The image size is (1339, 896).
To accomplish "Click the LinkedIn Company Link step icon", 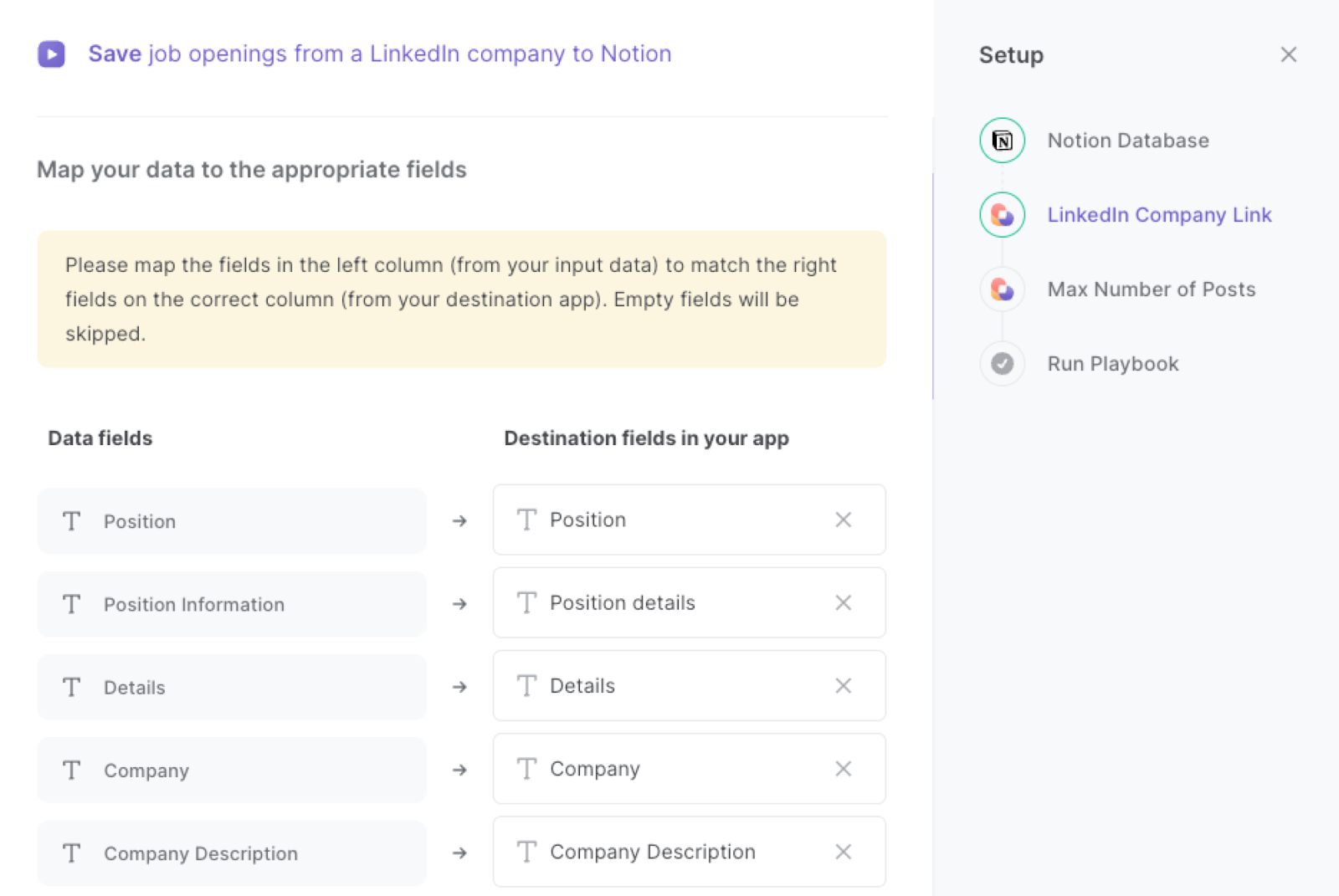I will [x=1001, y=214].
